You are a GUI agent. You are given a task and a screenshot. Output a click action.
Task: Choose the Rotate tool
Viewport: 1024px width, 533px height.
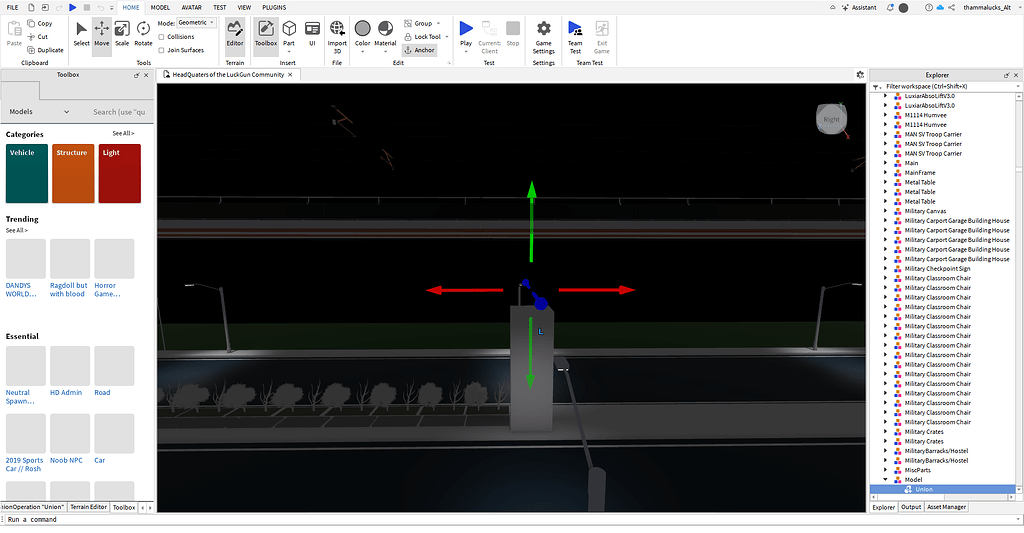143,34
